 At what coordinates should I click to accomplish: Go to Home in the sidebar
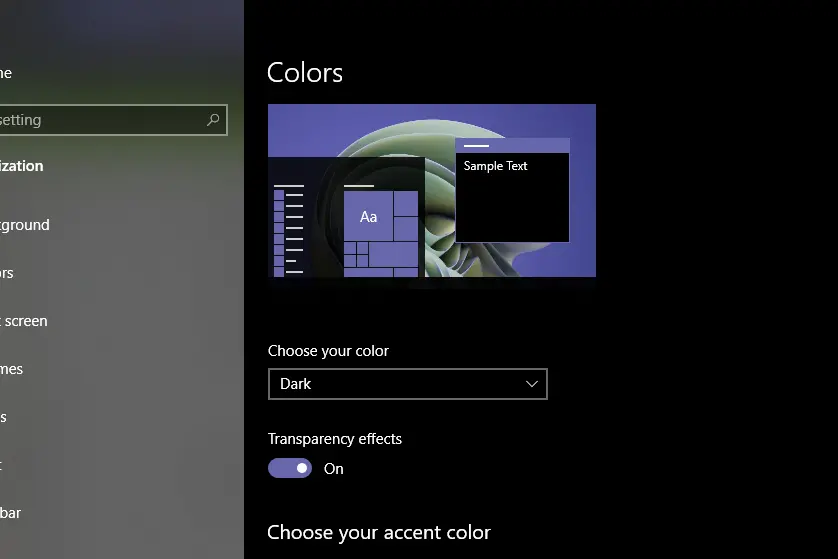point(6,73)
